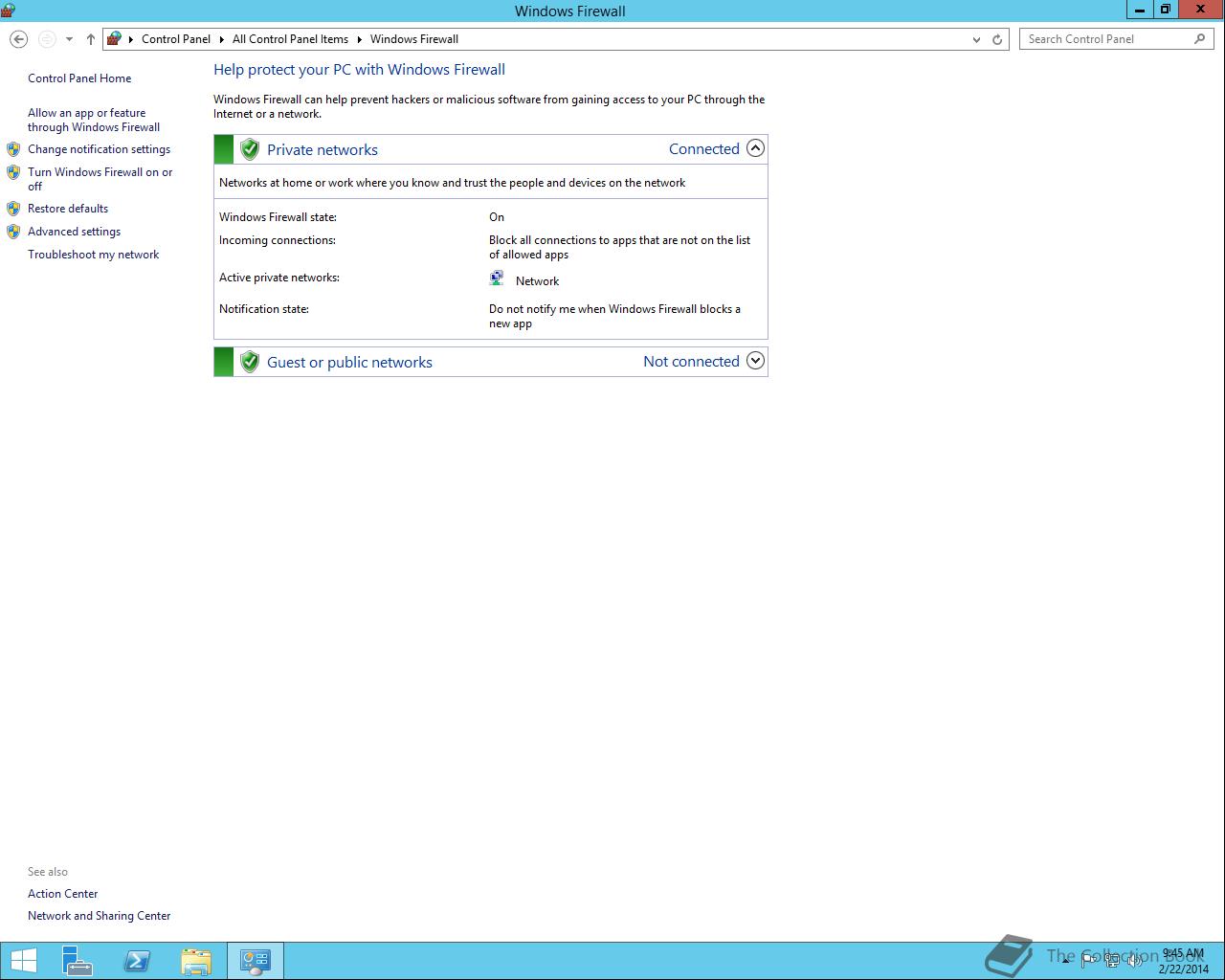
Task: Click the Up to parent folder arrow
Action: click(x=90, y=39)
